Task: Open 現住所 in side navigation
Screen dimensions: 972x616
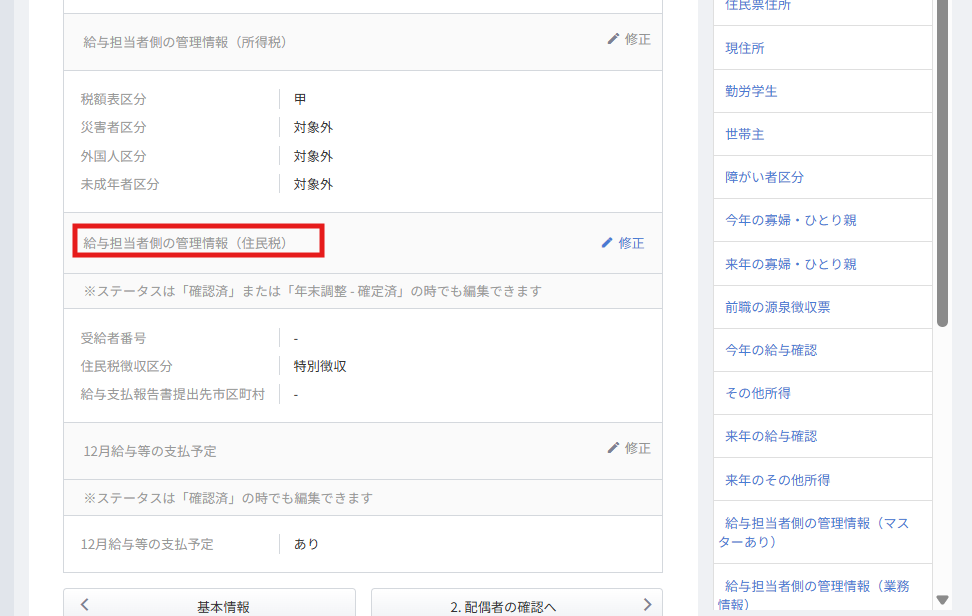Action: click(745, 48)
